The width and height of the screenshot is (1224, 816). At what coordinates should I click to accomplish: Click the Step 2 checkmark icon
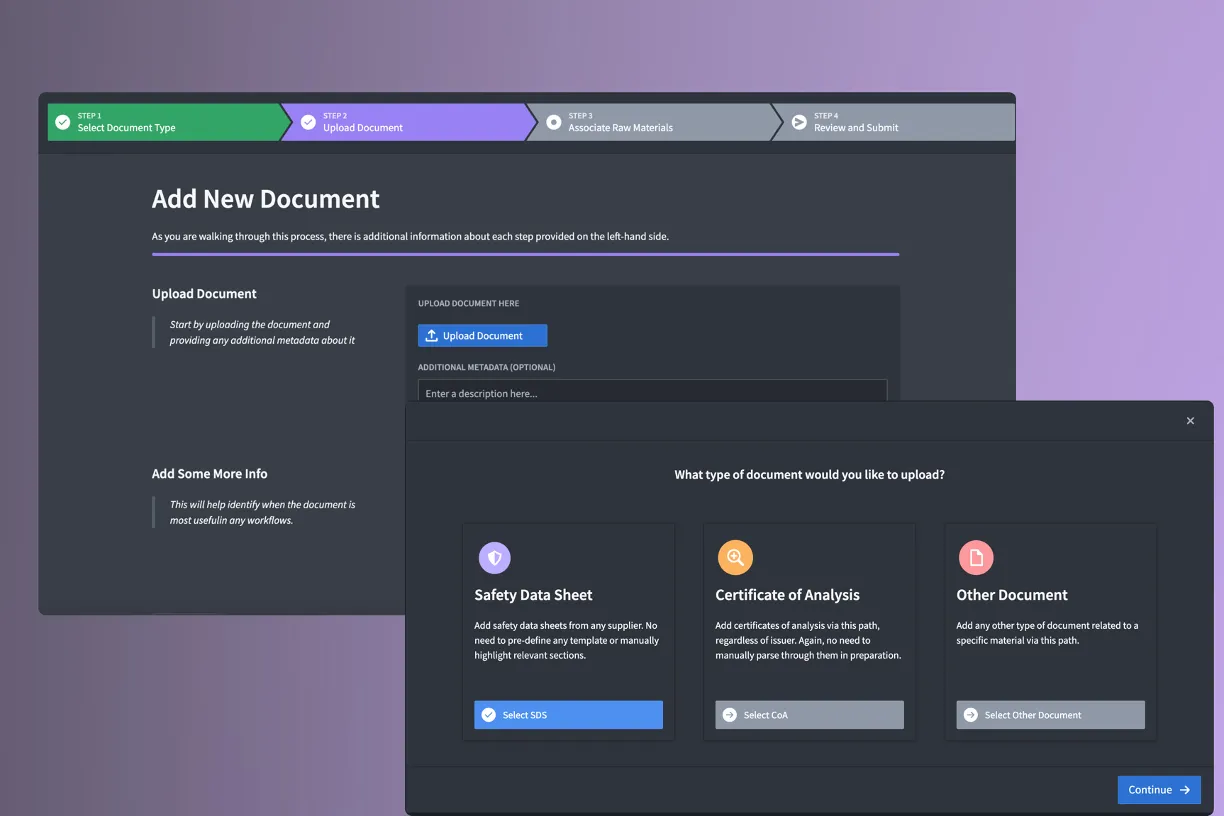(308, 122)
